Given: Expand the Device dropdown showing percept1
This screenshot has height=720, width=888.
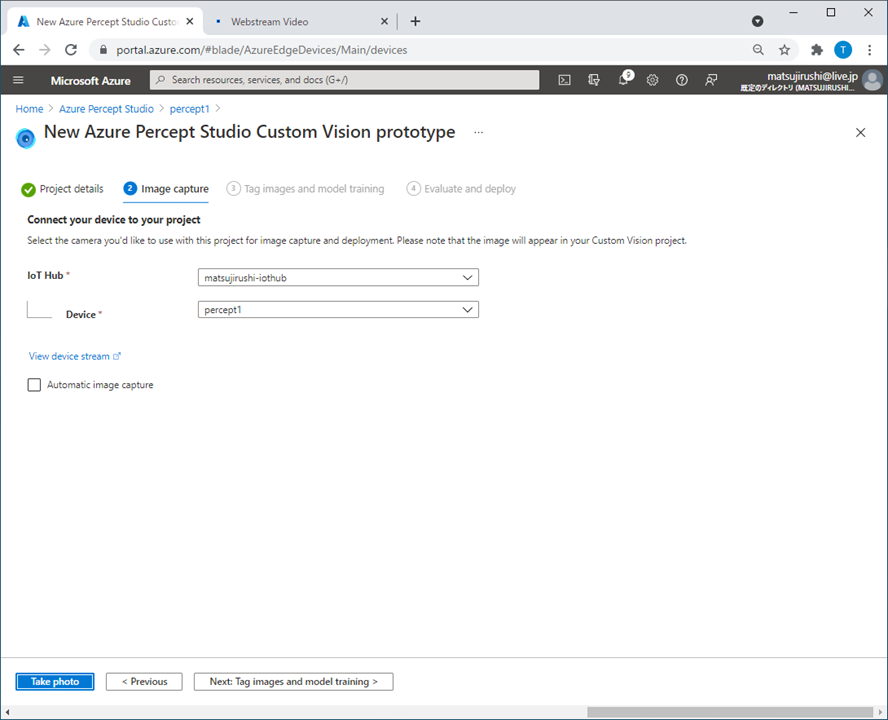Looking at the screenshot, I should (338, 310).
